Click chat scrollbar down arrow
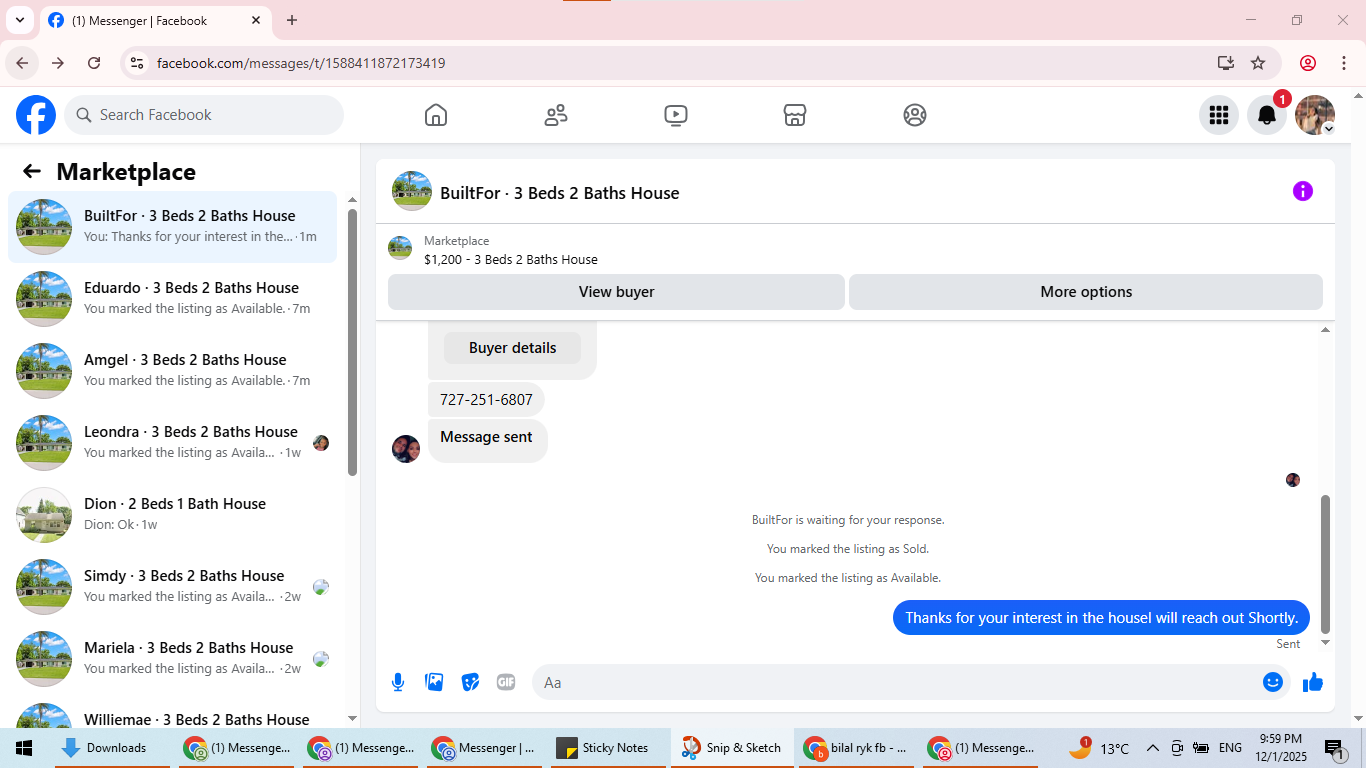Viewport: 1366px width, 768px height. click(1326, 642)
